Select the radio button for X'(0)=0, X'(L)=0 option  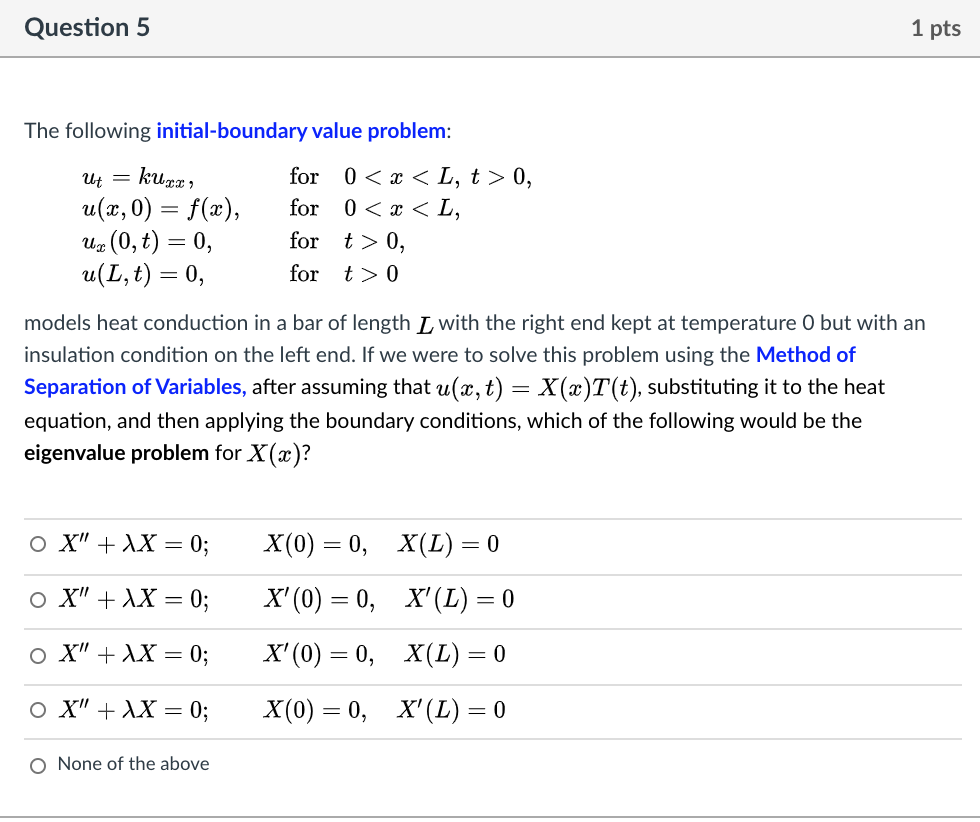click(38, 598)
